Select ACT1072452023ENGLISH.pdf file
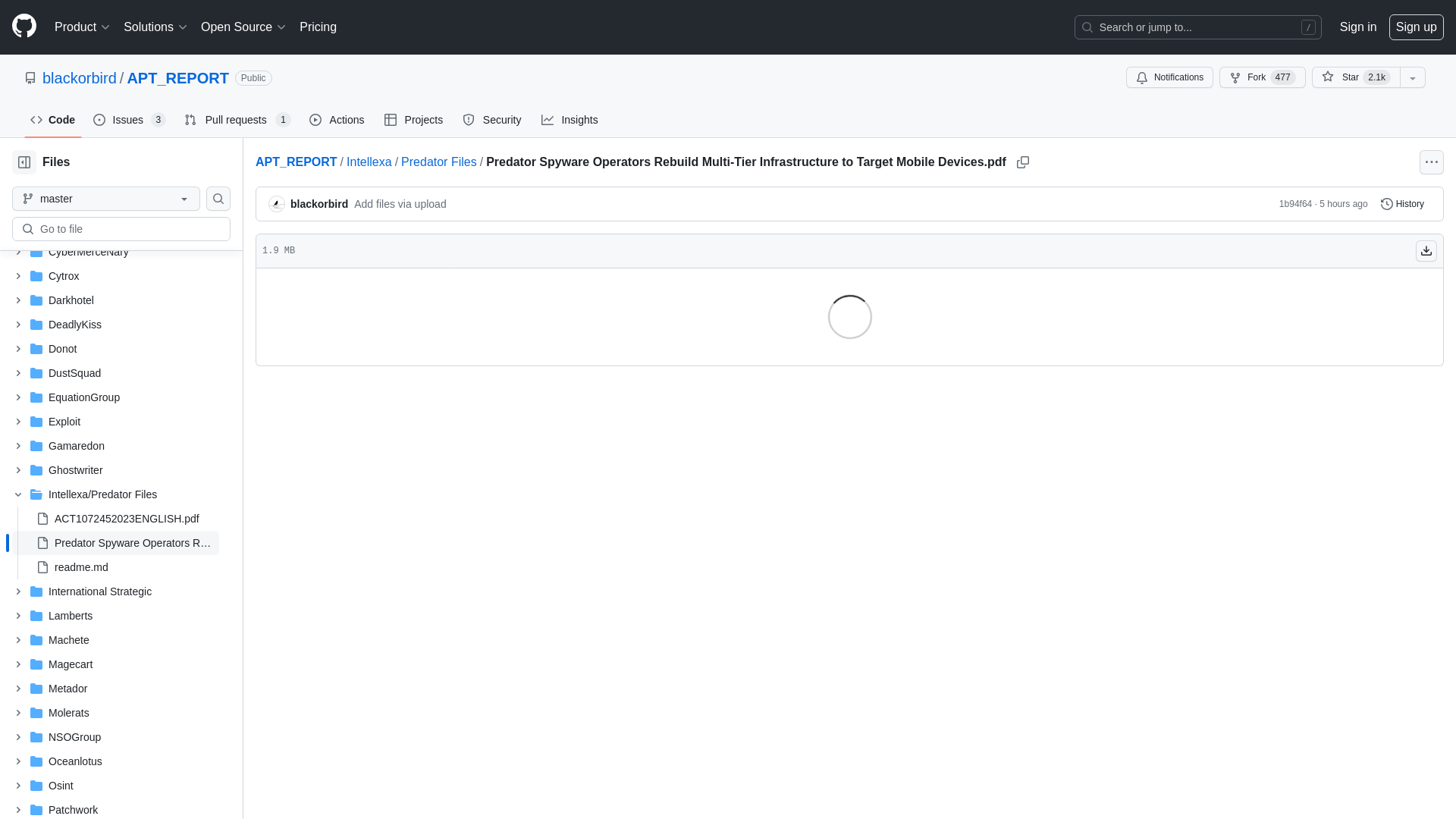 (126, 518)
